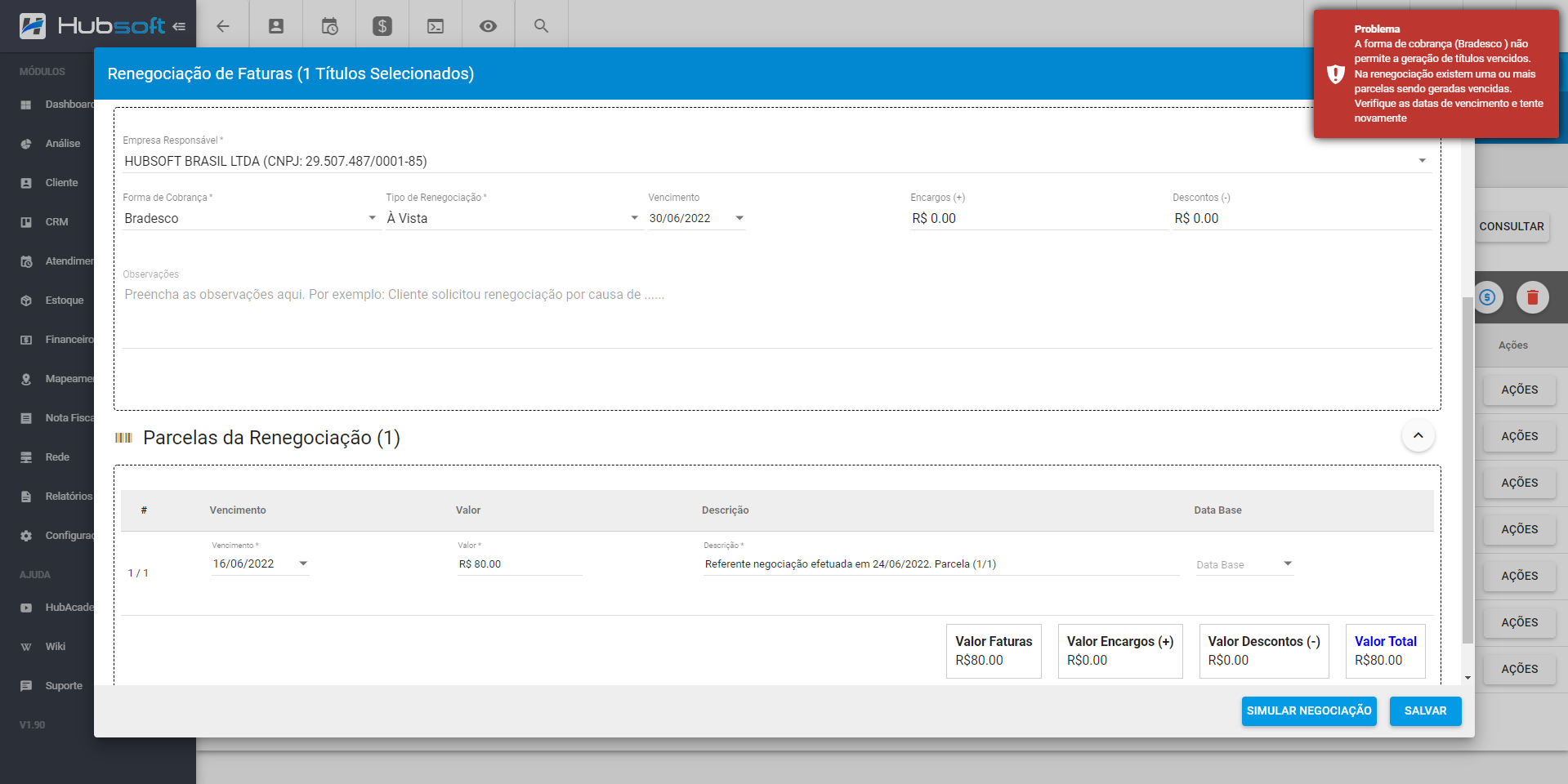The width and height of the screenshot is (1568, 784).
Task: Click the Descontos (-) value field
Action: click(x=1302, y=218)
